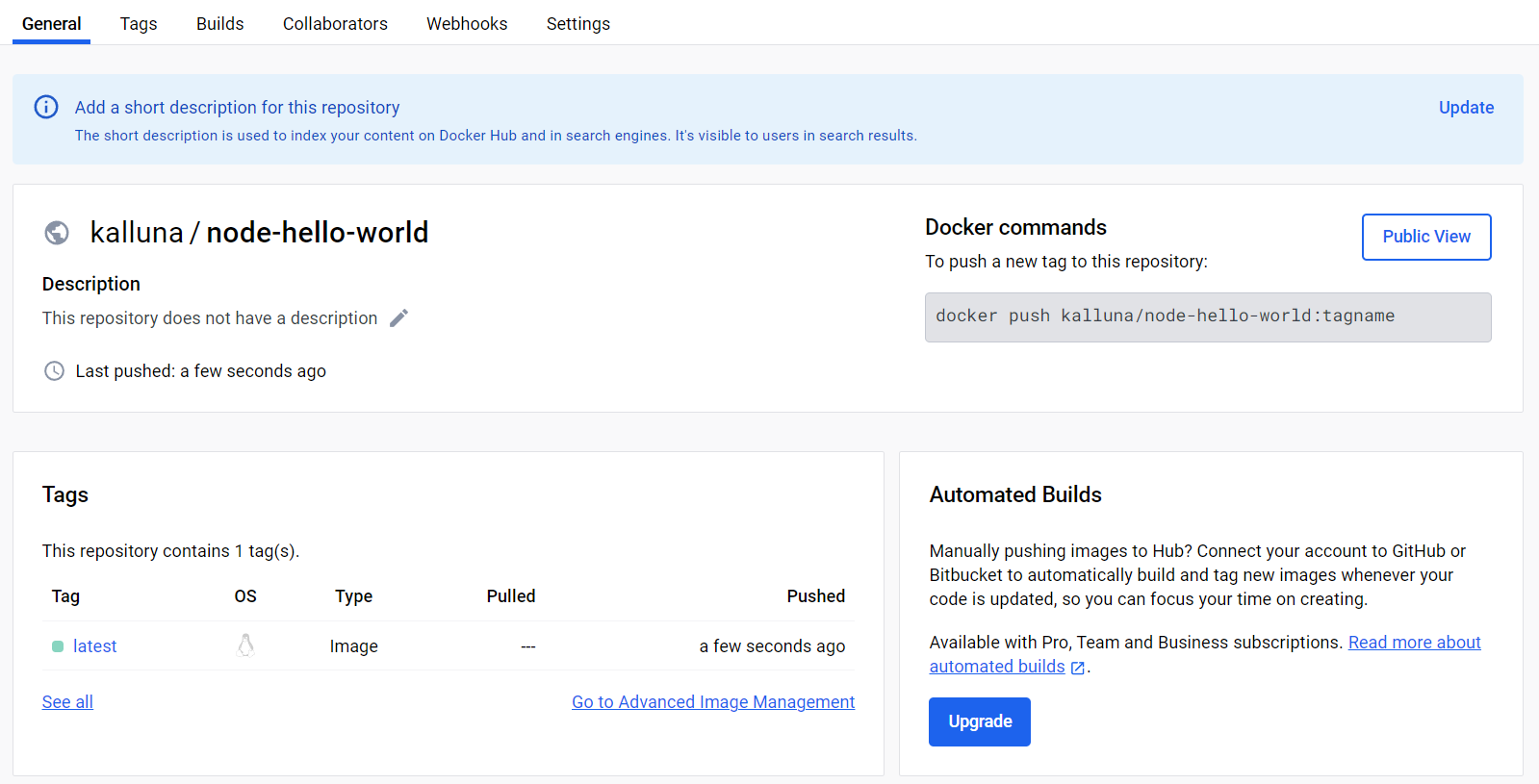Click the Tag column header
Screen dimensions: 1539x784
65,596
